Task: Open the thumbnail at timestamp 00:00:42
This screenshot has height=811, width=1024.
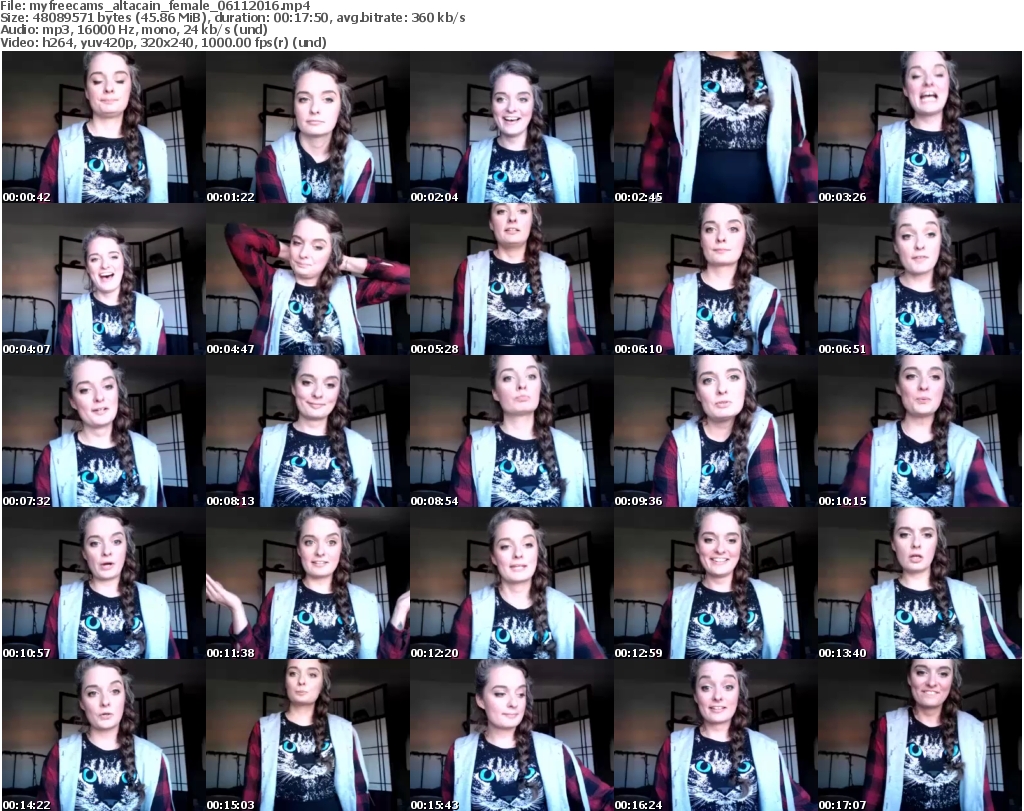Action: 104,127
